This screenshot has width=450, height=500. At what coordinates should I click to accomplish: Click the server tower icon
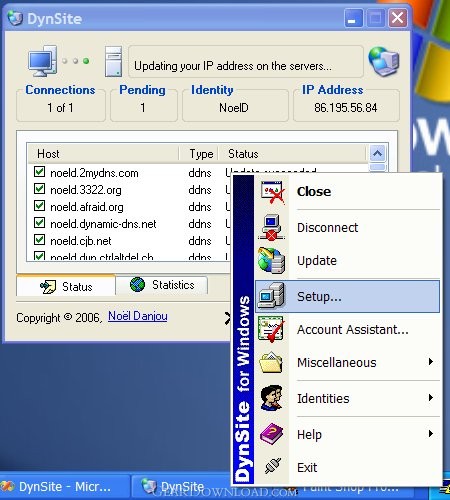114,62
